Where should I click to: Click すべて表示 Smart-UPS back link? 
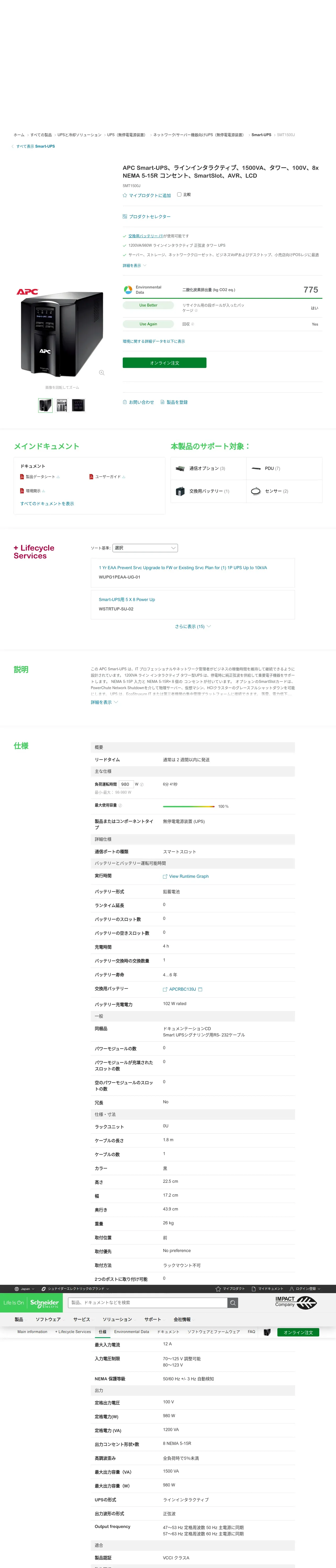[35, 146]
